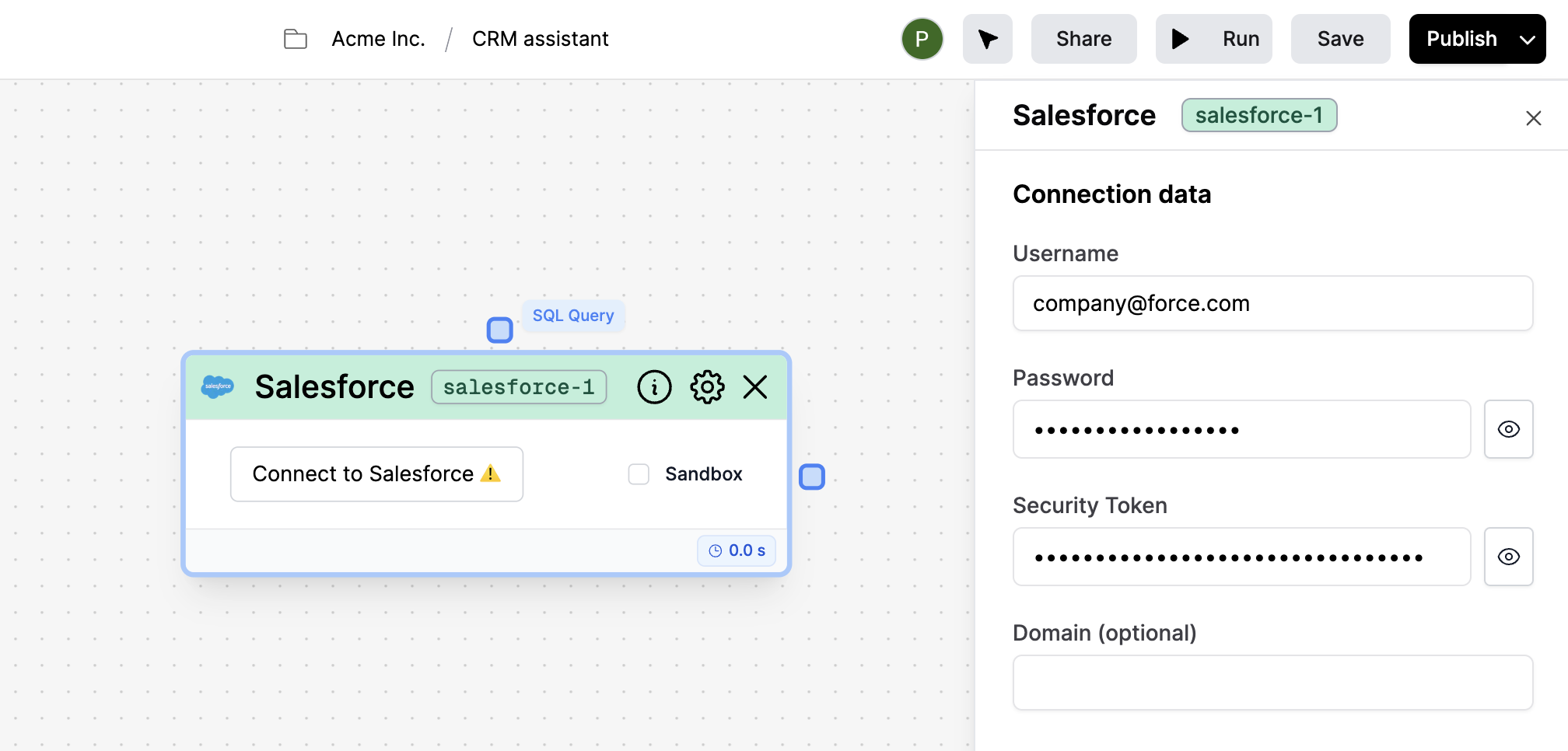Click the 0.0 s execution time badge

[736, 550]
